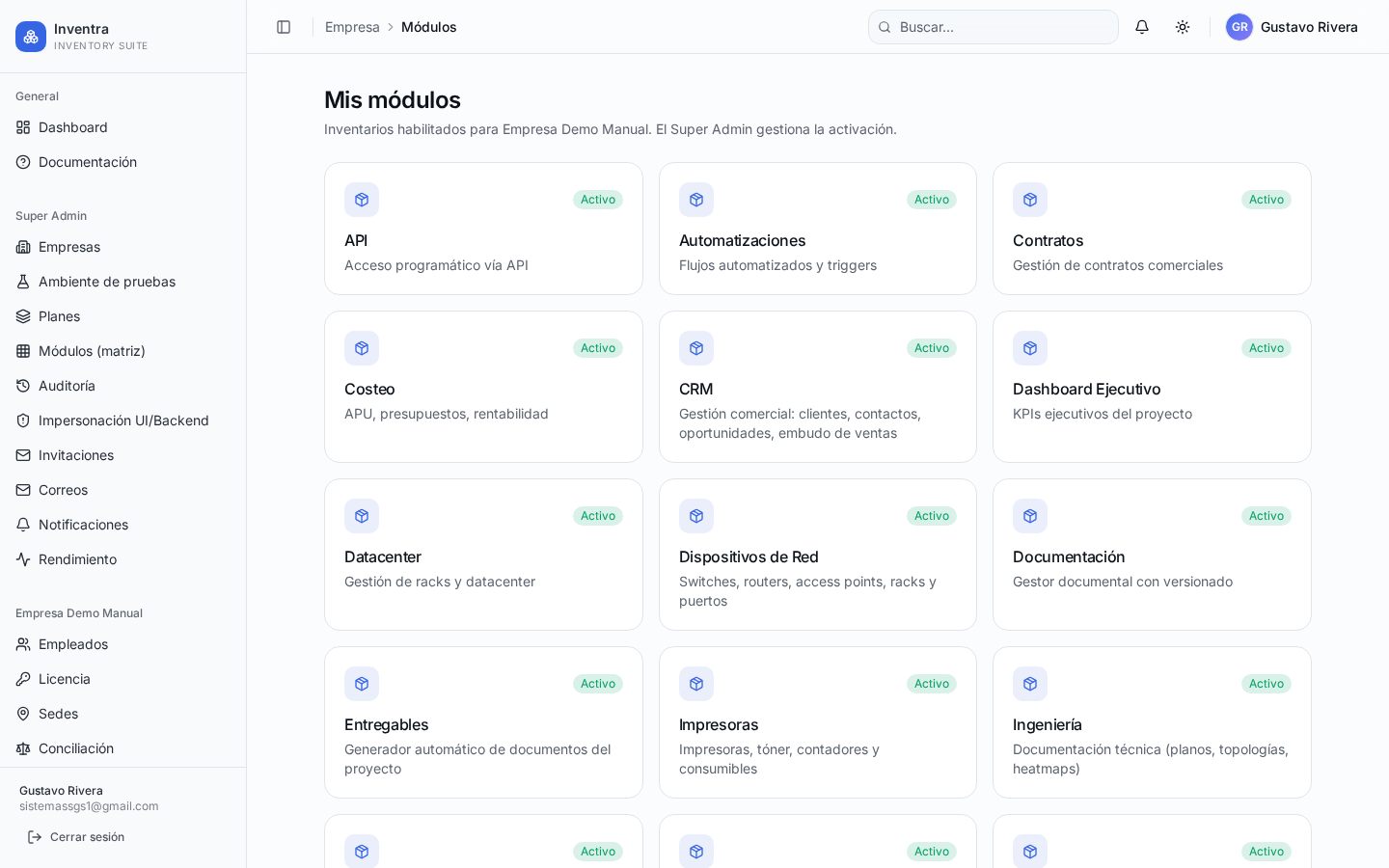Click the Activo badge on Impresoras

coord(932,684)
